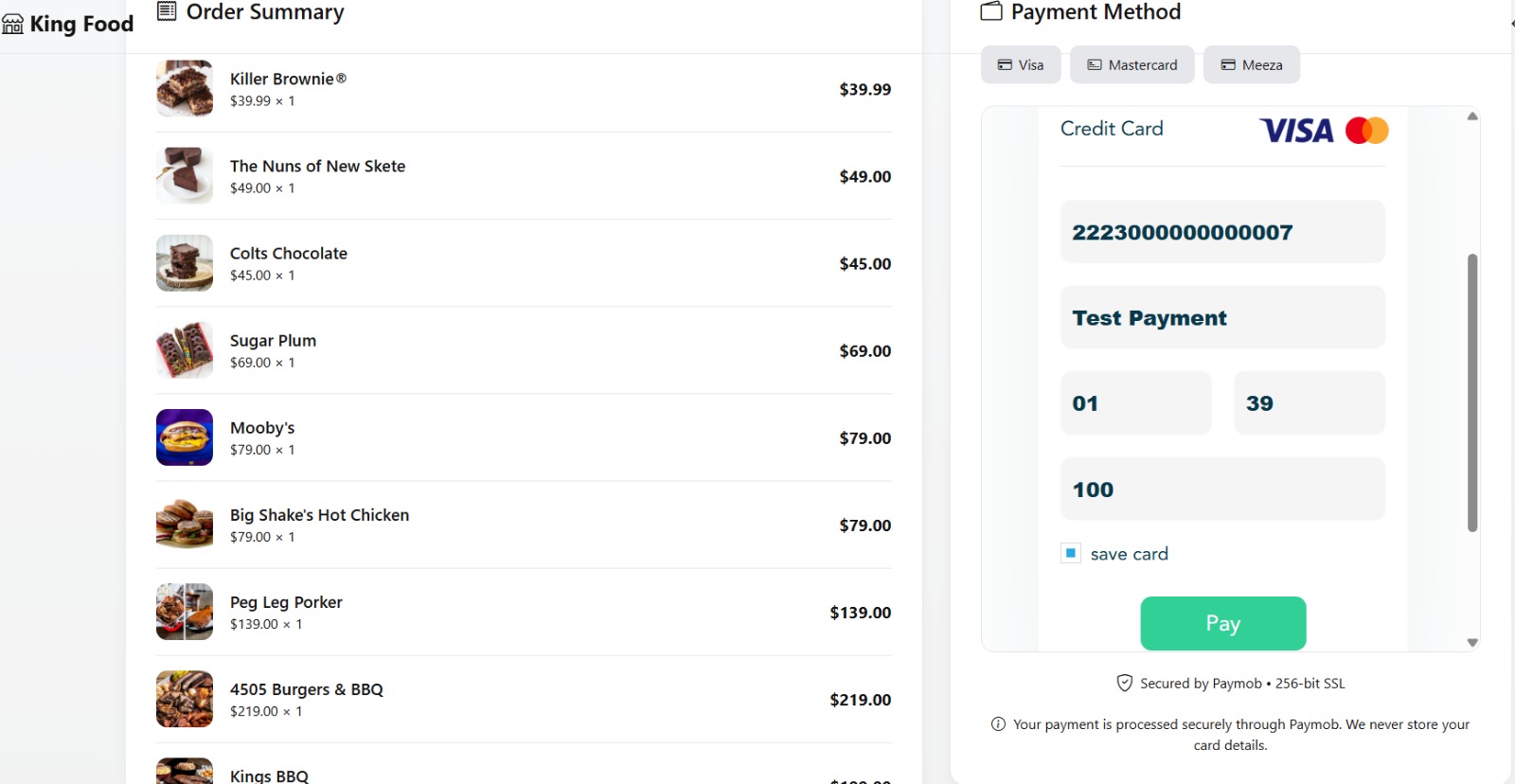
Task: Click the CVV field showing 100
Action: point(1222,490)
